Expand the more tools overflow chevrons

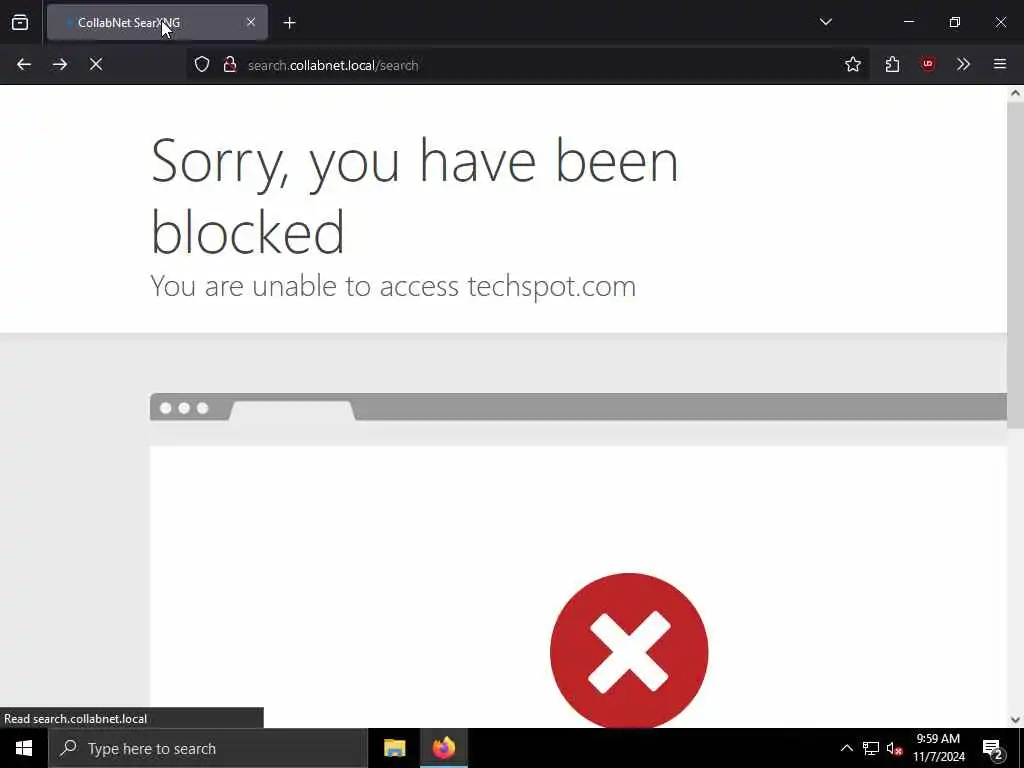963,64
